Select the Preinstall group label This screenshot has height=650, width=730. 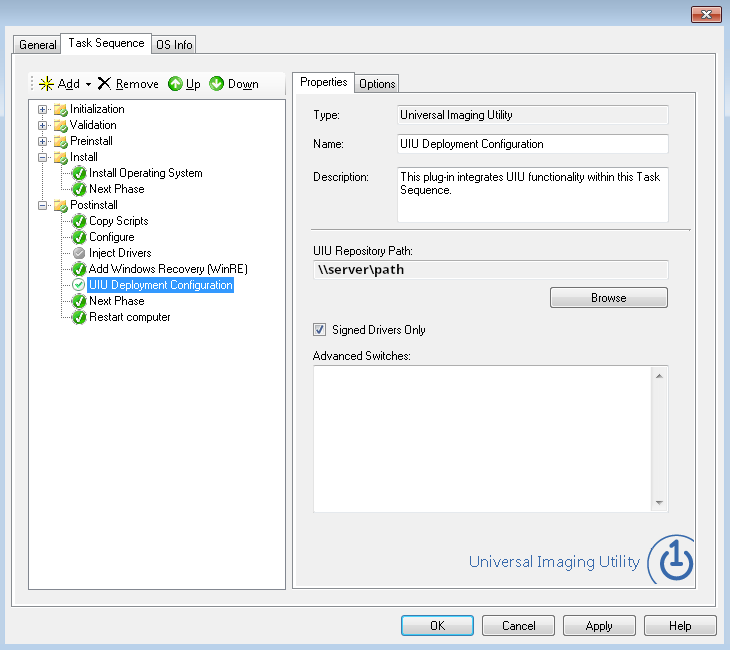91,141
